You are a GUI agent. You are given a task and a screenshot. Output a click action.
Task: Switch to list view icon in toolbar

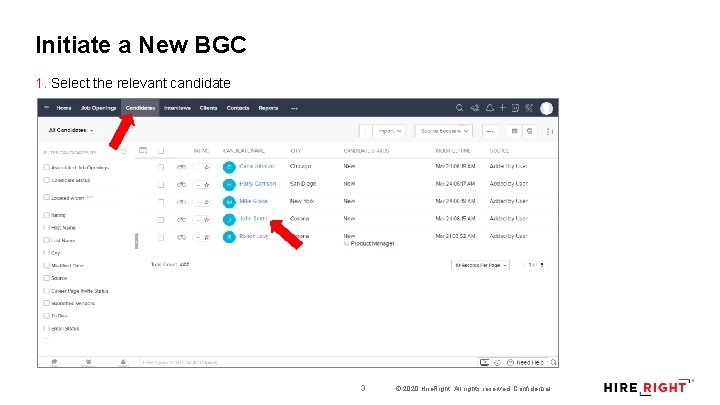(x=515, y=131)
